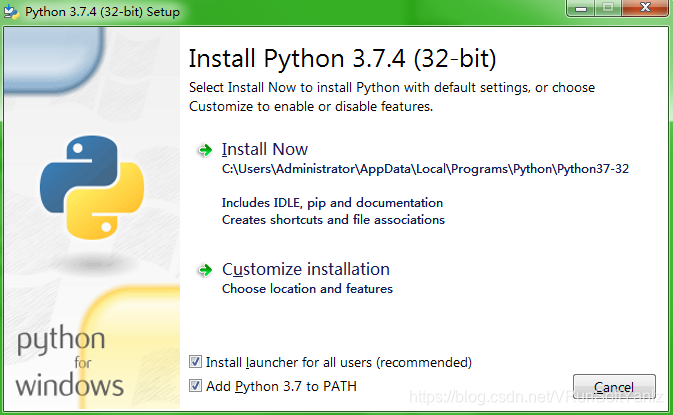Viewport: 673px width, 415px height.
Task: Minimize the Python Setup window
Action: [x=581, y=8]
